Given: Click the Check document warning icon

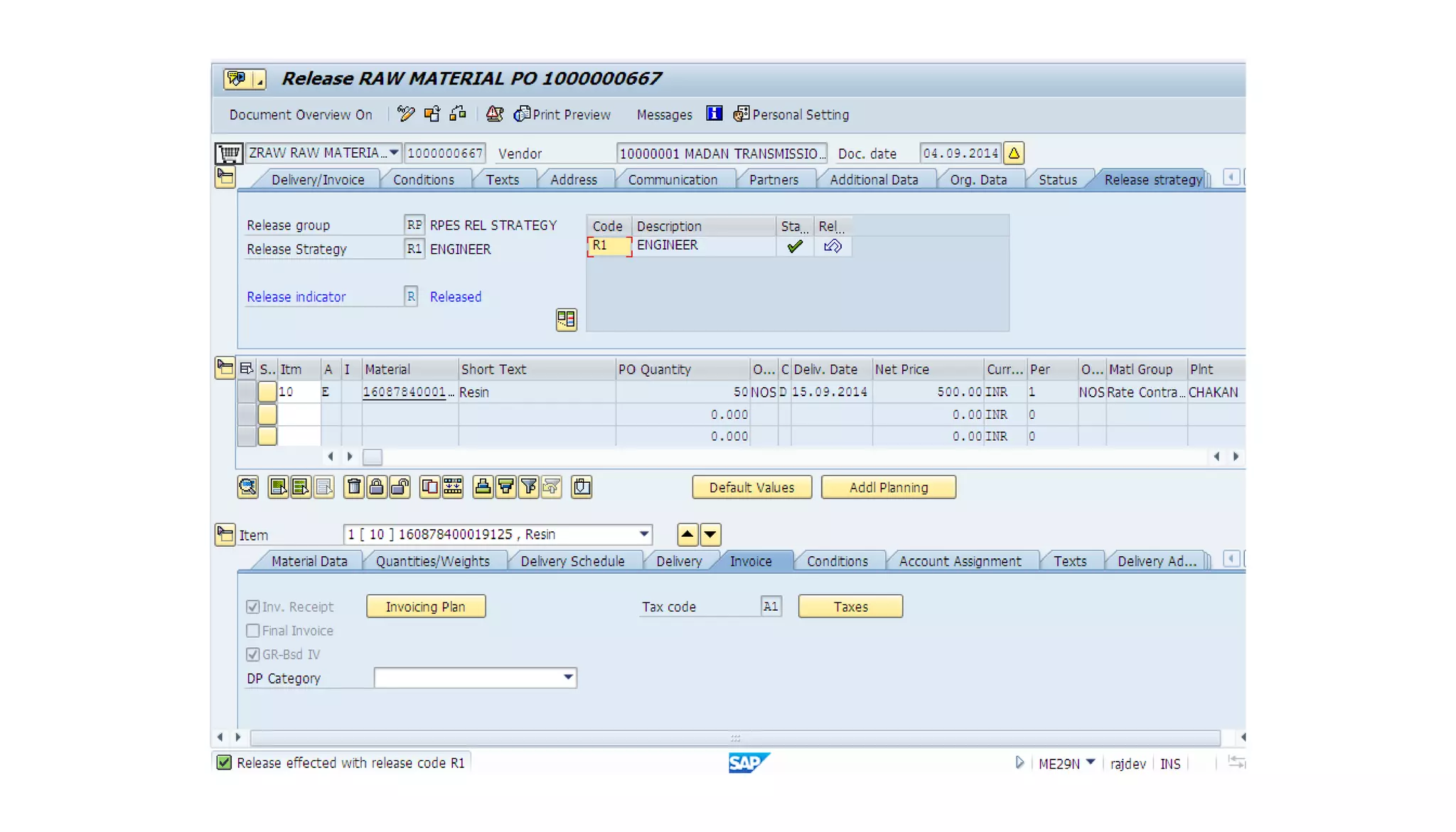Looking at the screenshot, I should tap(495, 114).
